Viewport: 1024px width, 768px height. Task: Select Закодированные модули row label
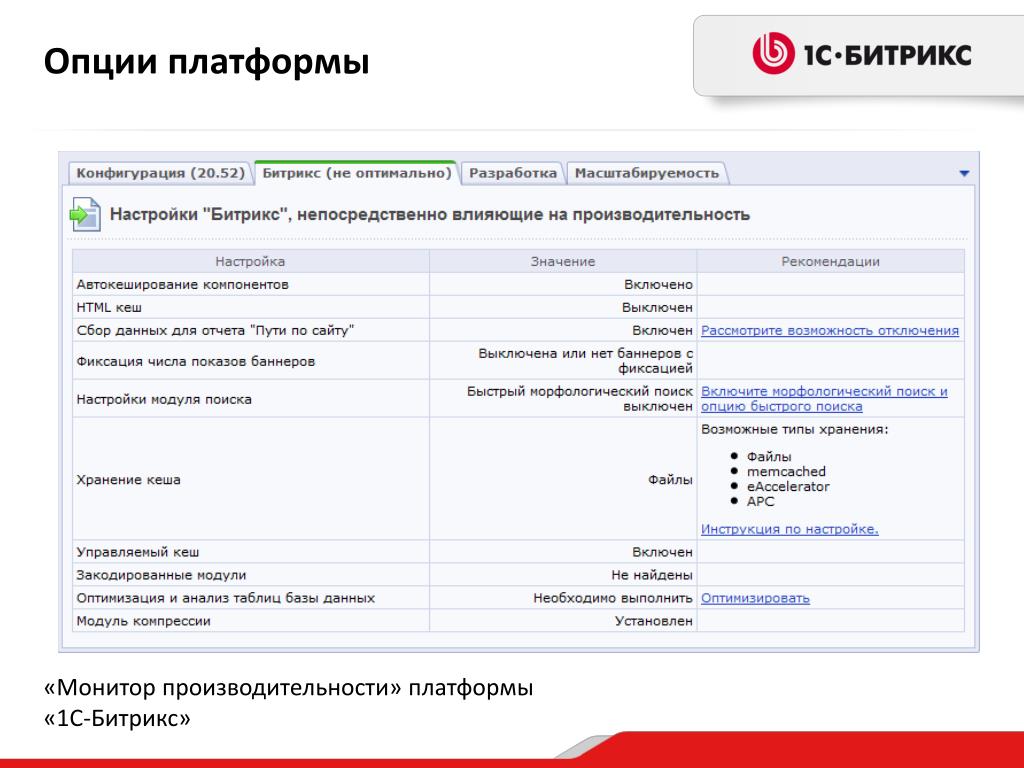[161, 575]
